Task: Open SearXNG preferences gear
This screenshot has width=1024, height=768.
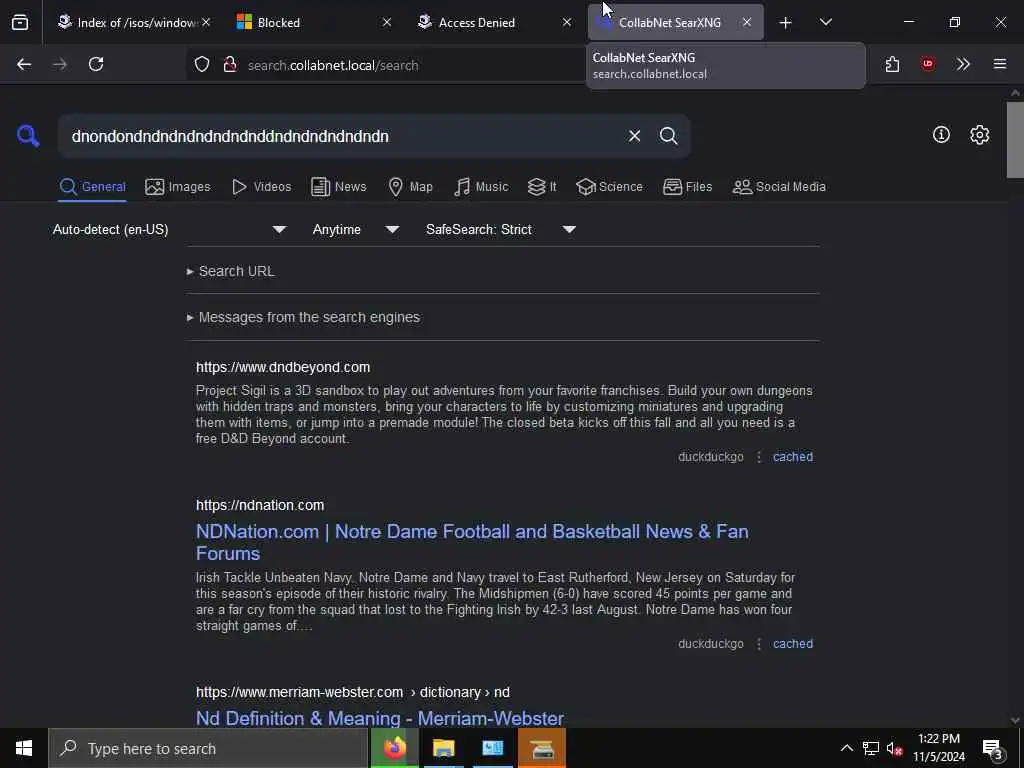Action: point(979,135)
